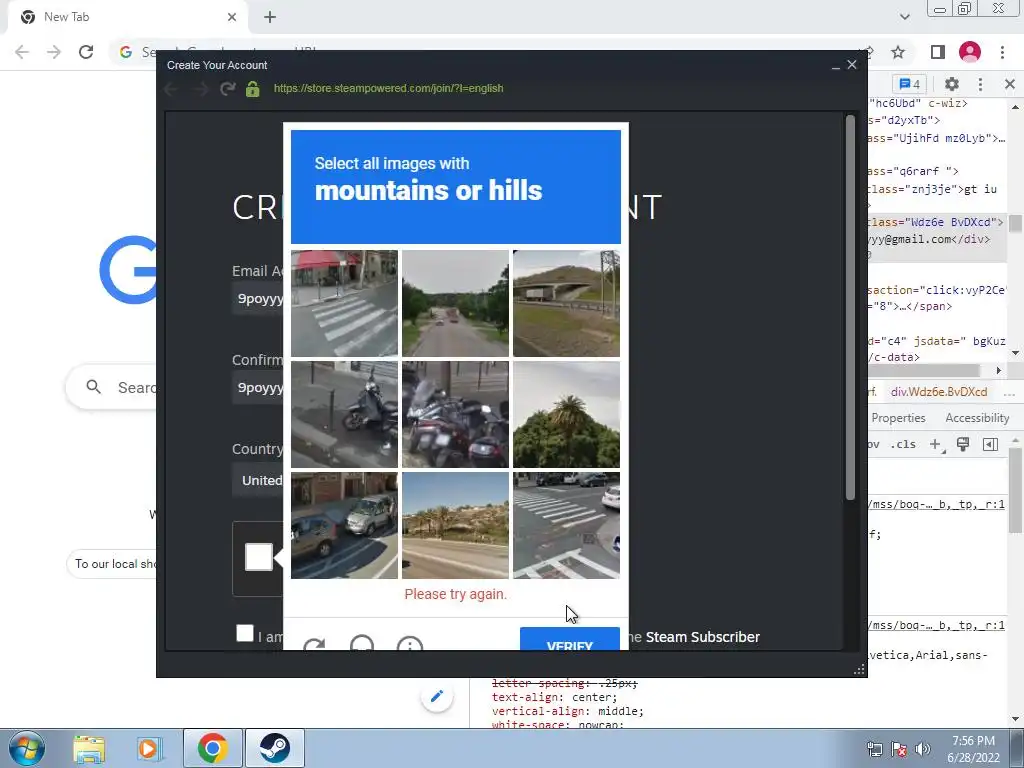Switch to audio captcha challenge
Viewport: 1024px width, 768px height.
pyautogui.click(x=362, y=643)
